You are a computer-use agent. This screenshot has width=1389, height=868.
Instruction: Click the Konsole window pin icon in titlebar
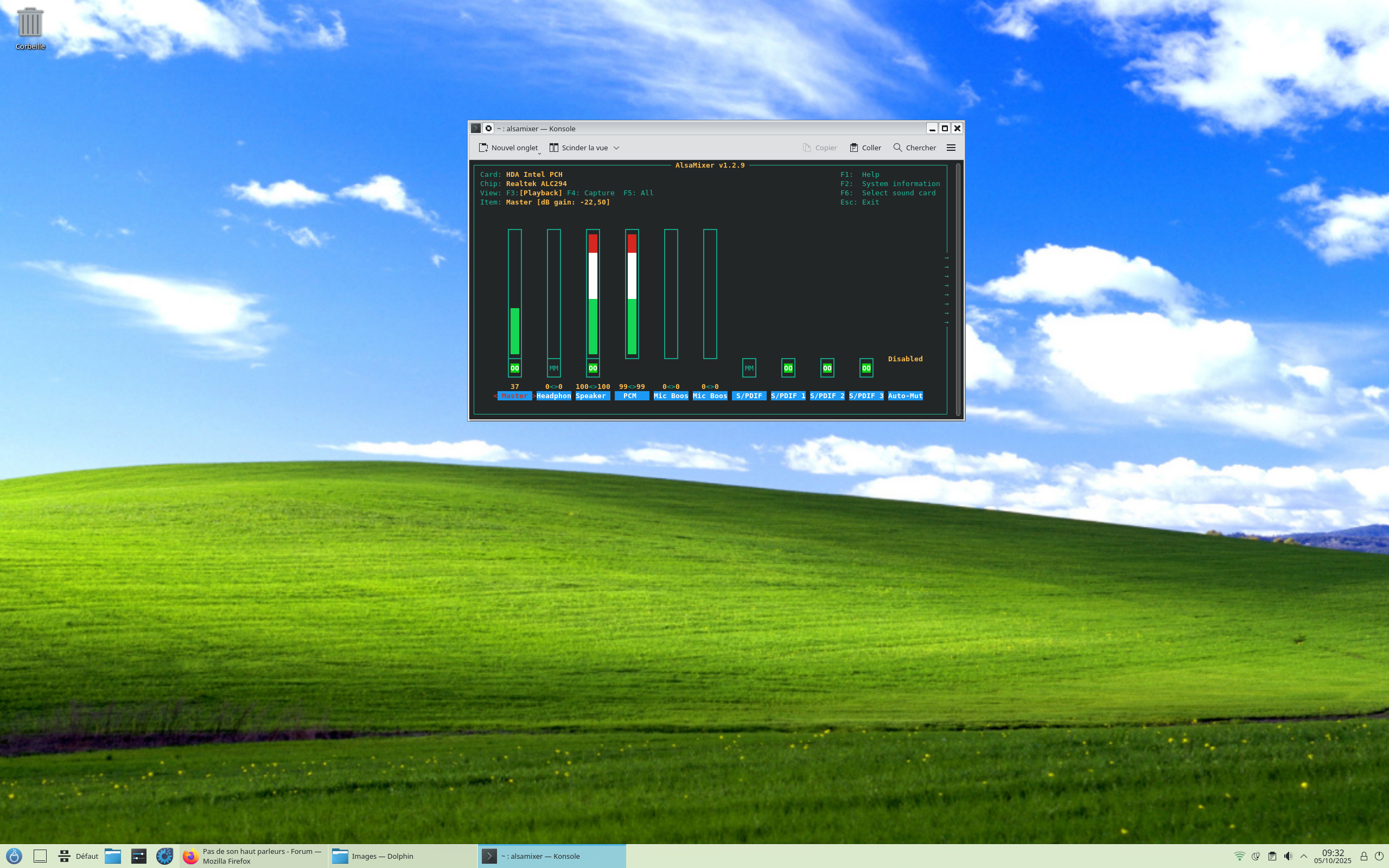(x=488, y=128)
